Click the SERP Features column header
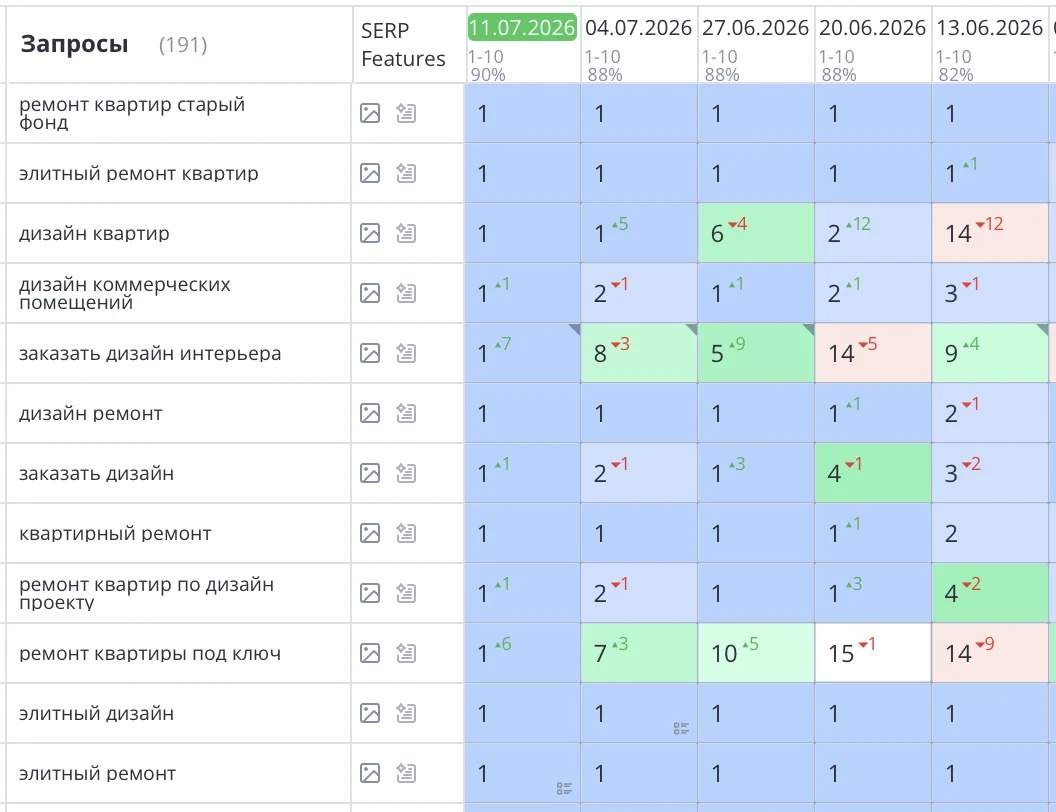Image resolution: width=1056 pixels, height=812 pixels. point(403,44)
